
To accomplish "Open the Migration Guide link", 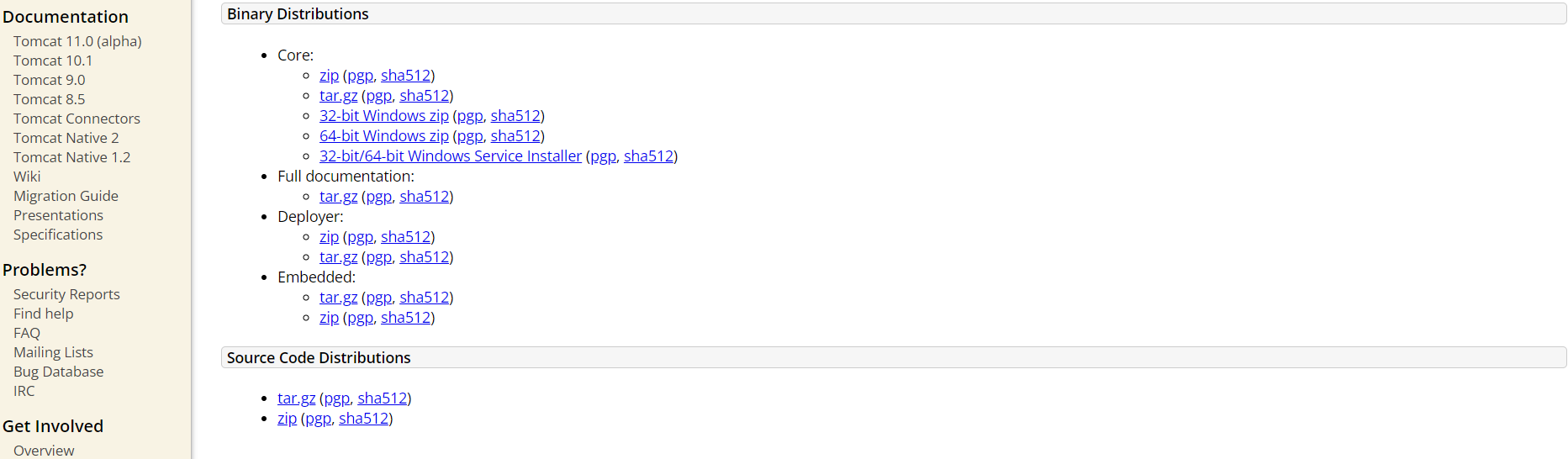I will coord(66,196).
